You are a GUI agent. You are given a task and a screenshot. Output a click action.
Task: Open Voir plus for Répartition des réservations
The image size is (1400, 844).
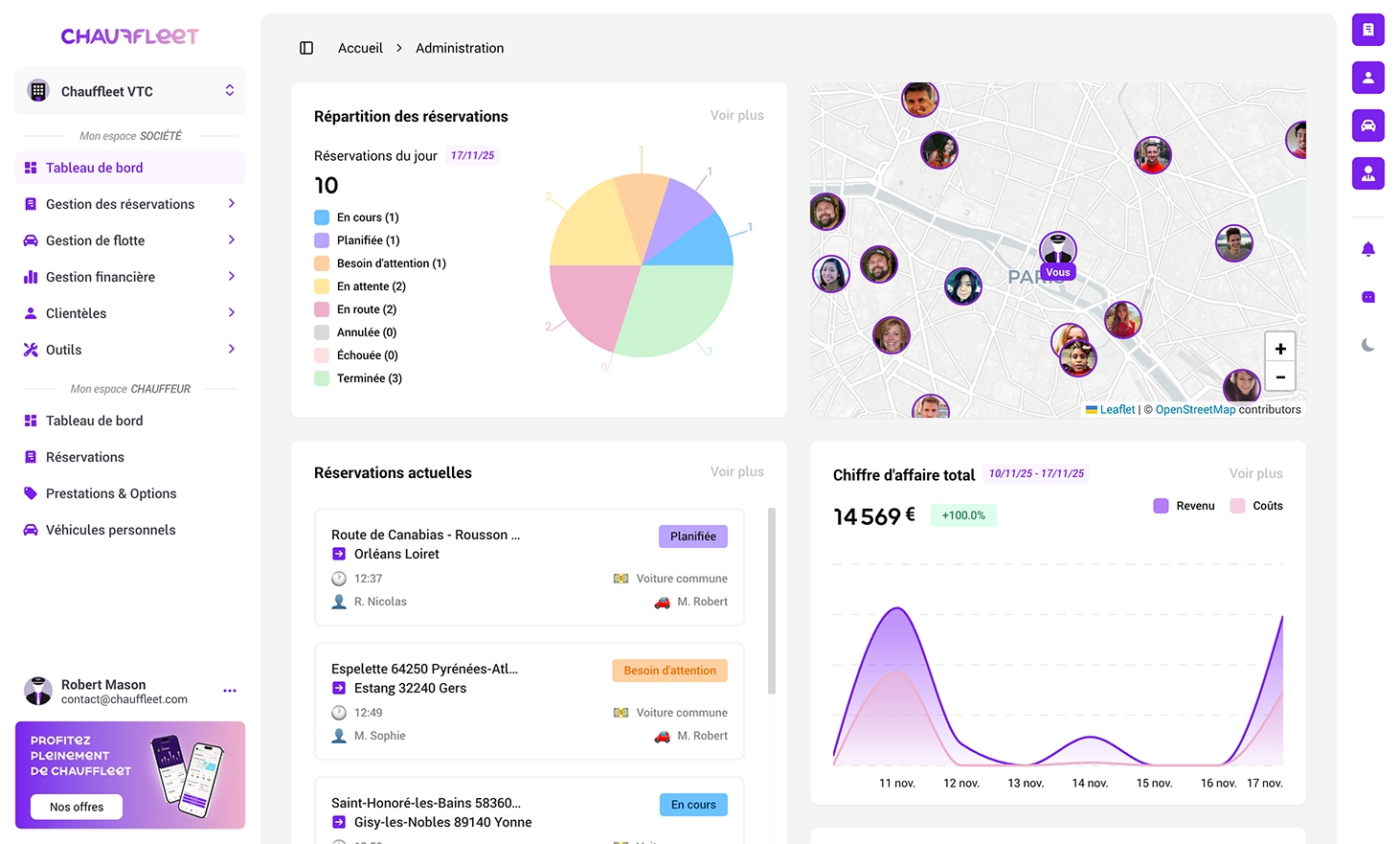(x=736, y=115)
